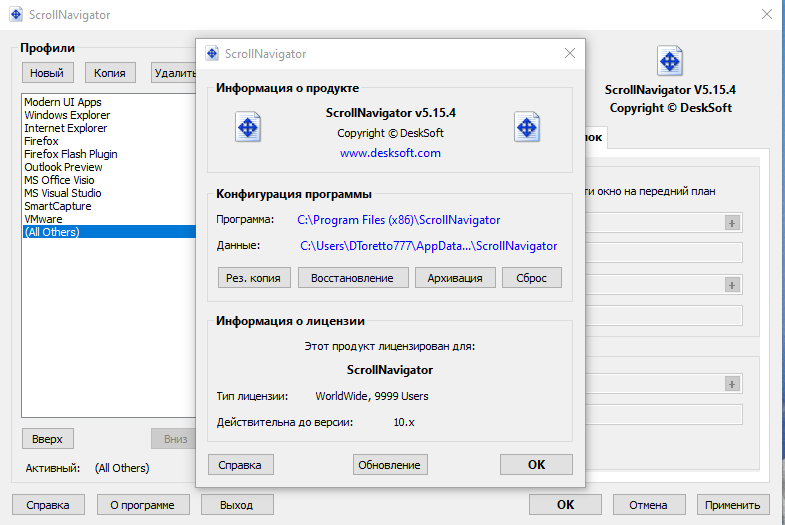Click the Отмена button

[649, 505]
